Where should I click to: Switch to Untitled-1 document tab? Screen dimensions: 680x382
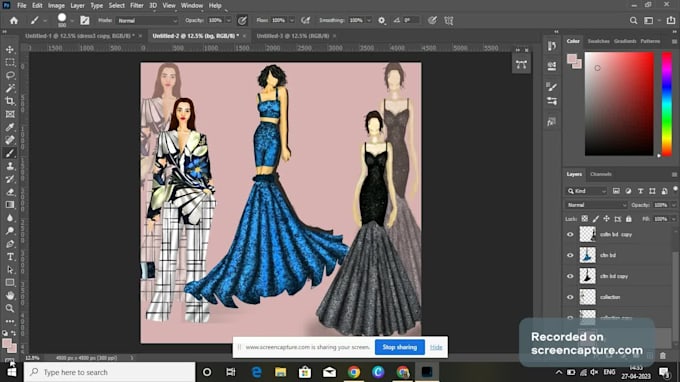(x=80, y=36)
